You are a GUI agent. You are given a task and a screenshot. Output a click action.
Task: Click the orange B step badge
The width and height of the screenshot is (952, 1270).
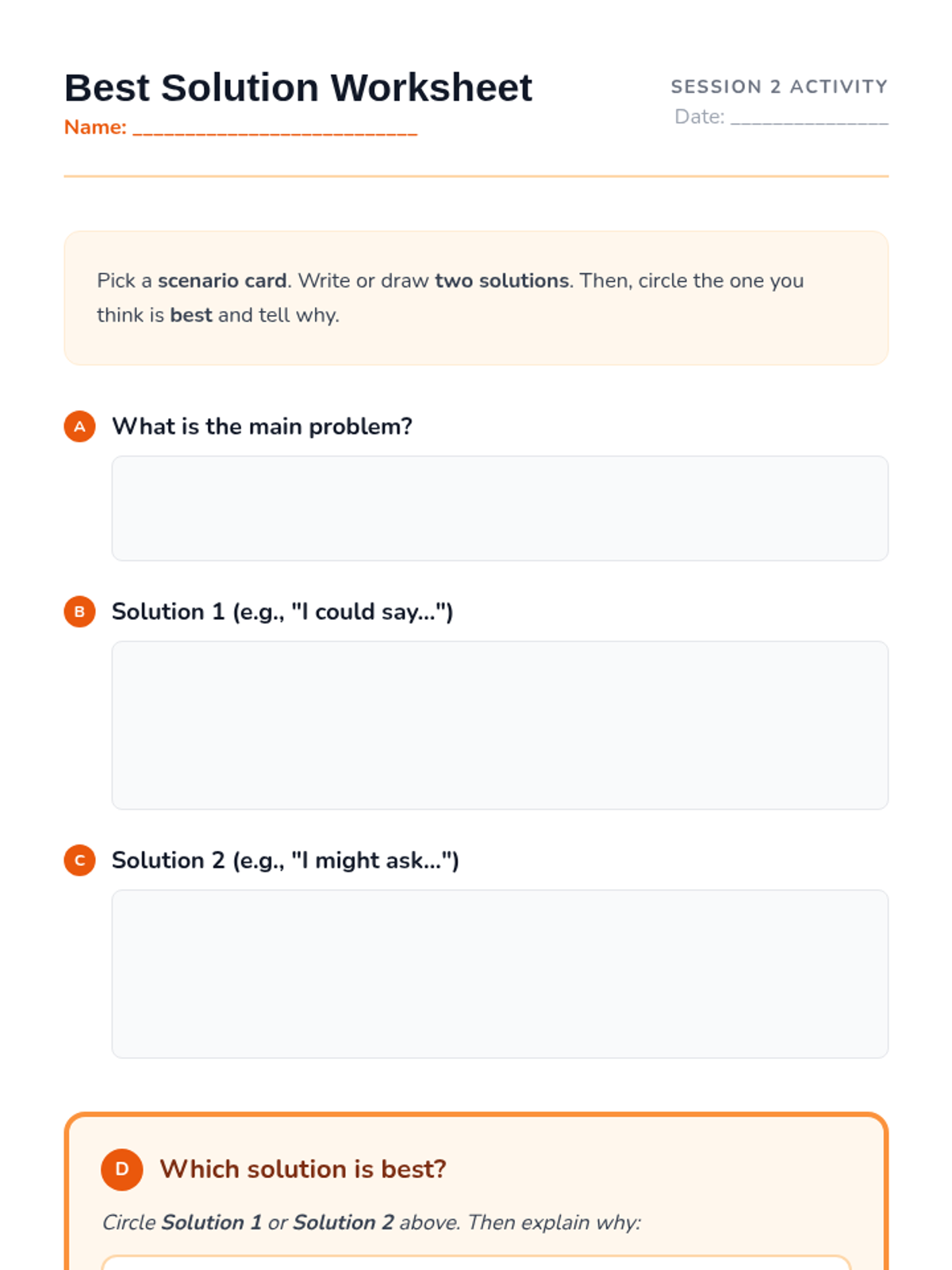click(x=79, y=612)
